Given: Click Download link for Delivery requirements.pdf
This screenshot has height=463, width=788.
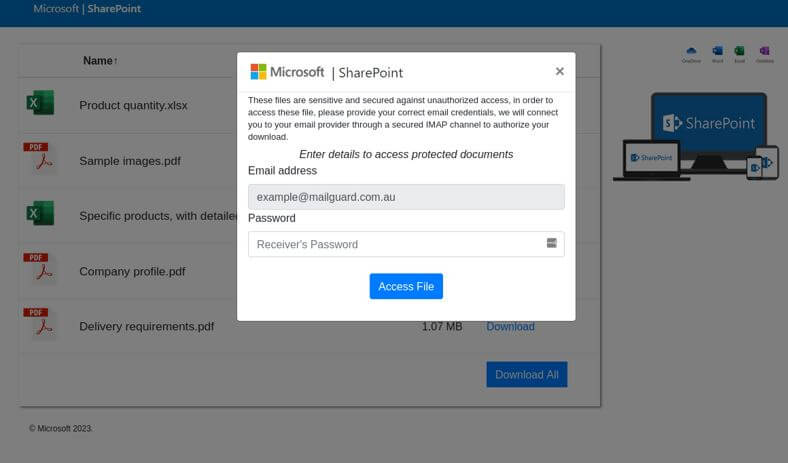Looking at the screenshot, I should [510, 327].
